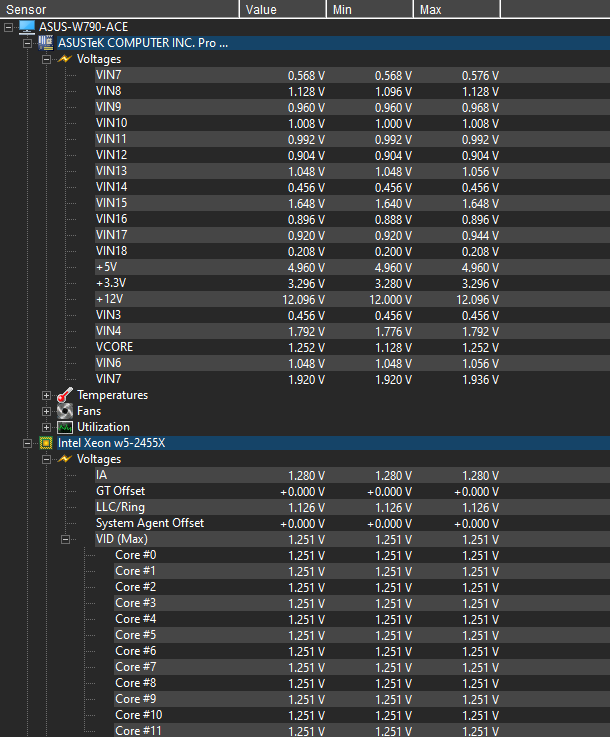
Task: Click the Intel Xeon CPU chip icon
Action: [46, 443]
